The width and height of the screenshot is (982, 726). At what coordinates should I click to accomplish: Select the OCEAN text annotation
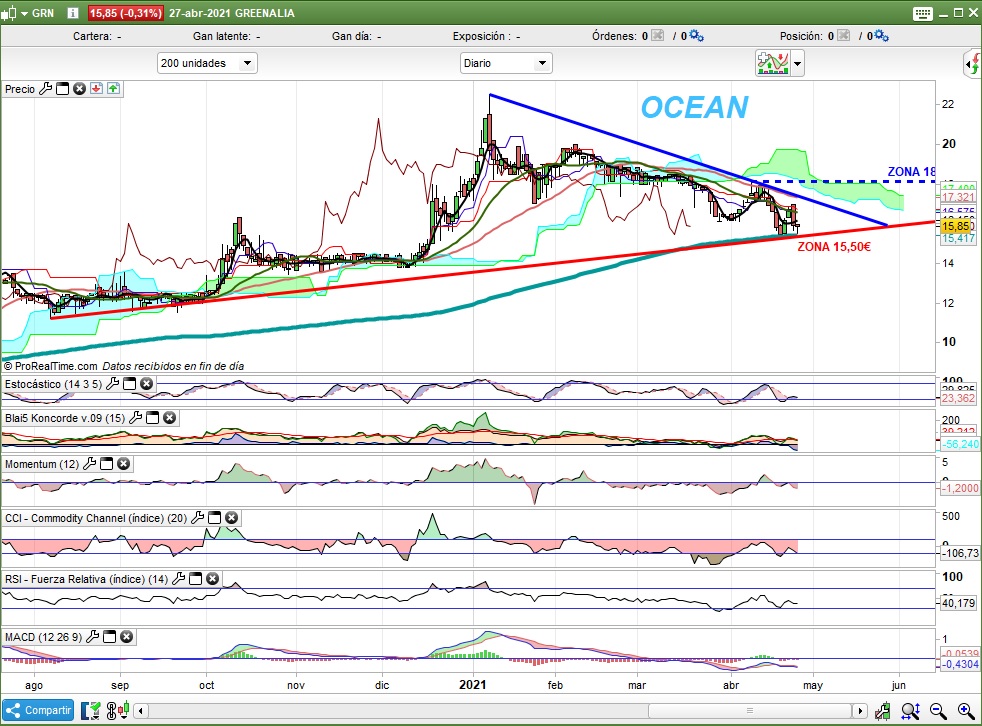point(695,108)
